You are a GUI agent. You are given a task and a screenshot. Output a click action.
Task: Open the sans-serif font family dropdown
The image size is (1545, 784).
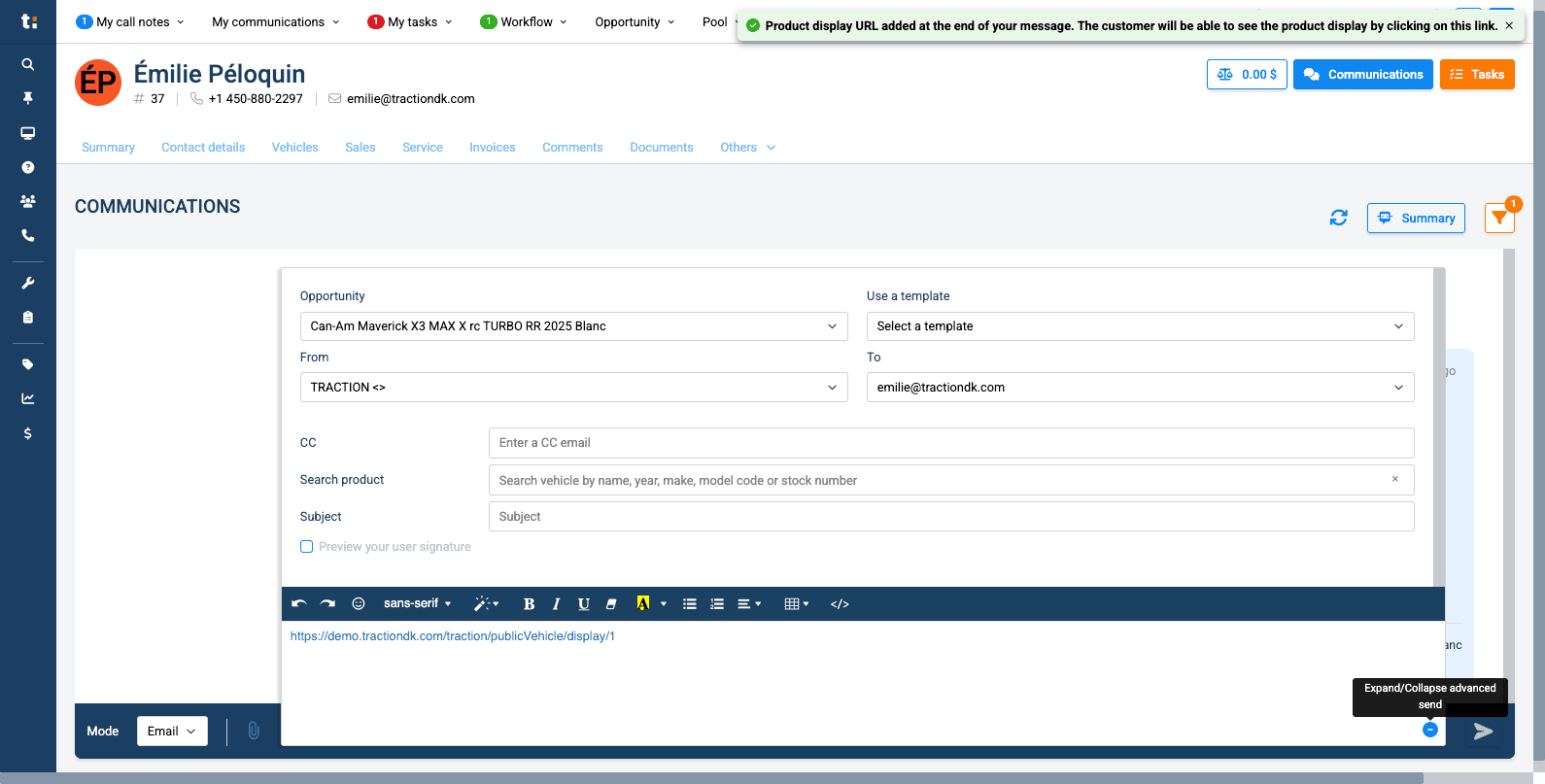[x=418, y=603]
